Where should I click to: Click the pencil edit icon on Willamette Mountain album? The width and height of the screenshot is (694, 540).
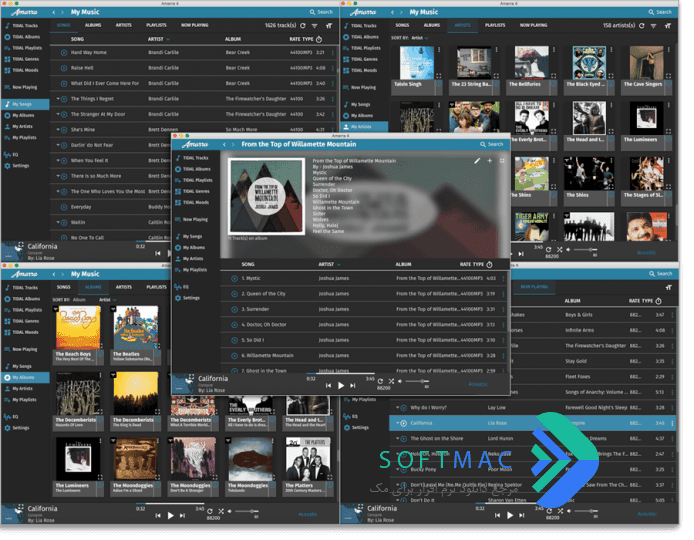477,161
